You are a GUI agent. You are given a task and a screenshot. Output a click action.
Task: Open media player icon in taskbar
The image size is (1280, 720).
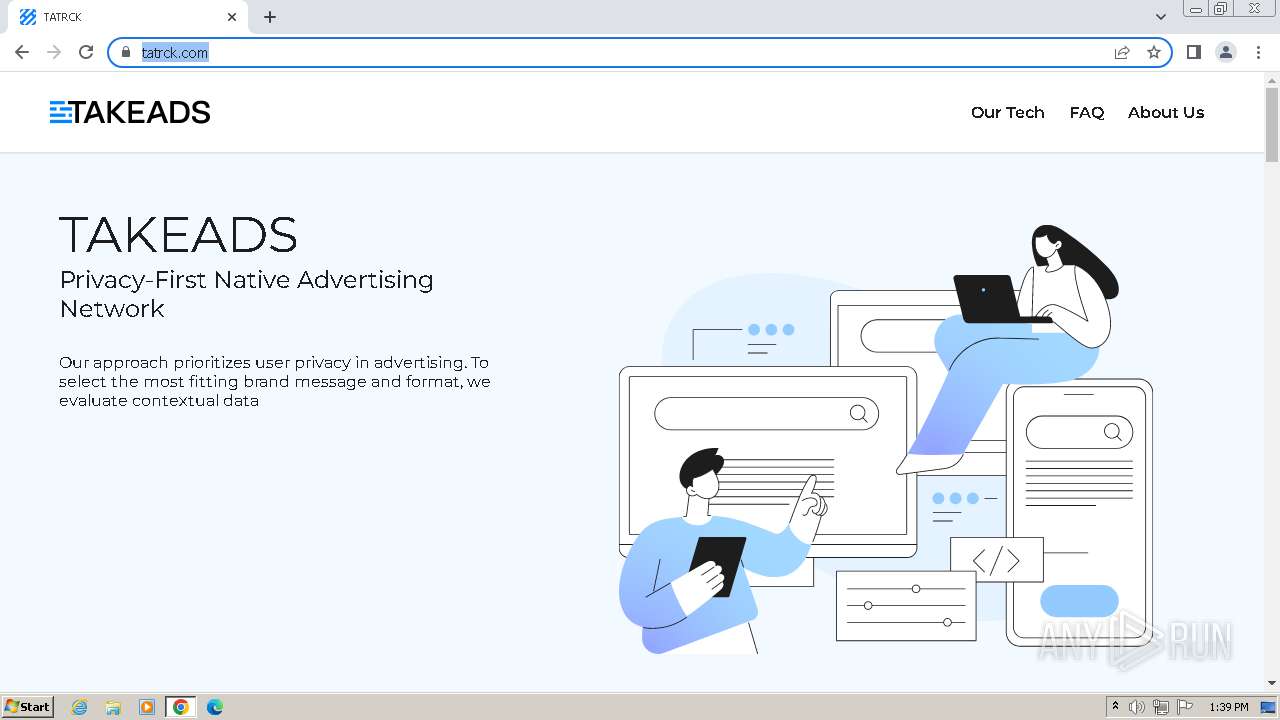(147, 707)
